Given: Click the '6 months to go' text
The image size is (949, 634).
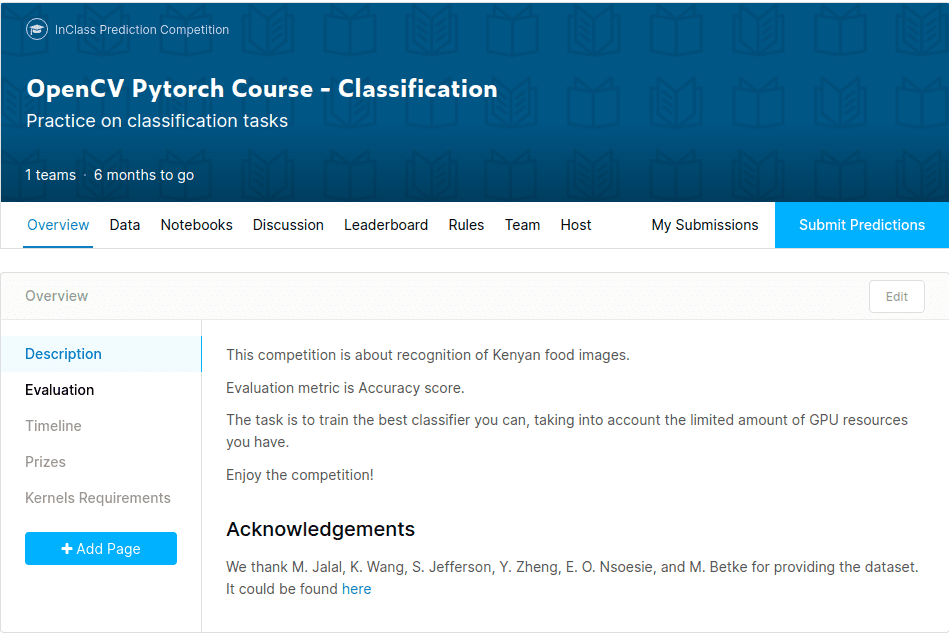Looking at the screenshot, I should [x=144, y=175].
